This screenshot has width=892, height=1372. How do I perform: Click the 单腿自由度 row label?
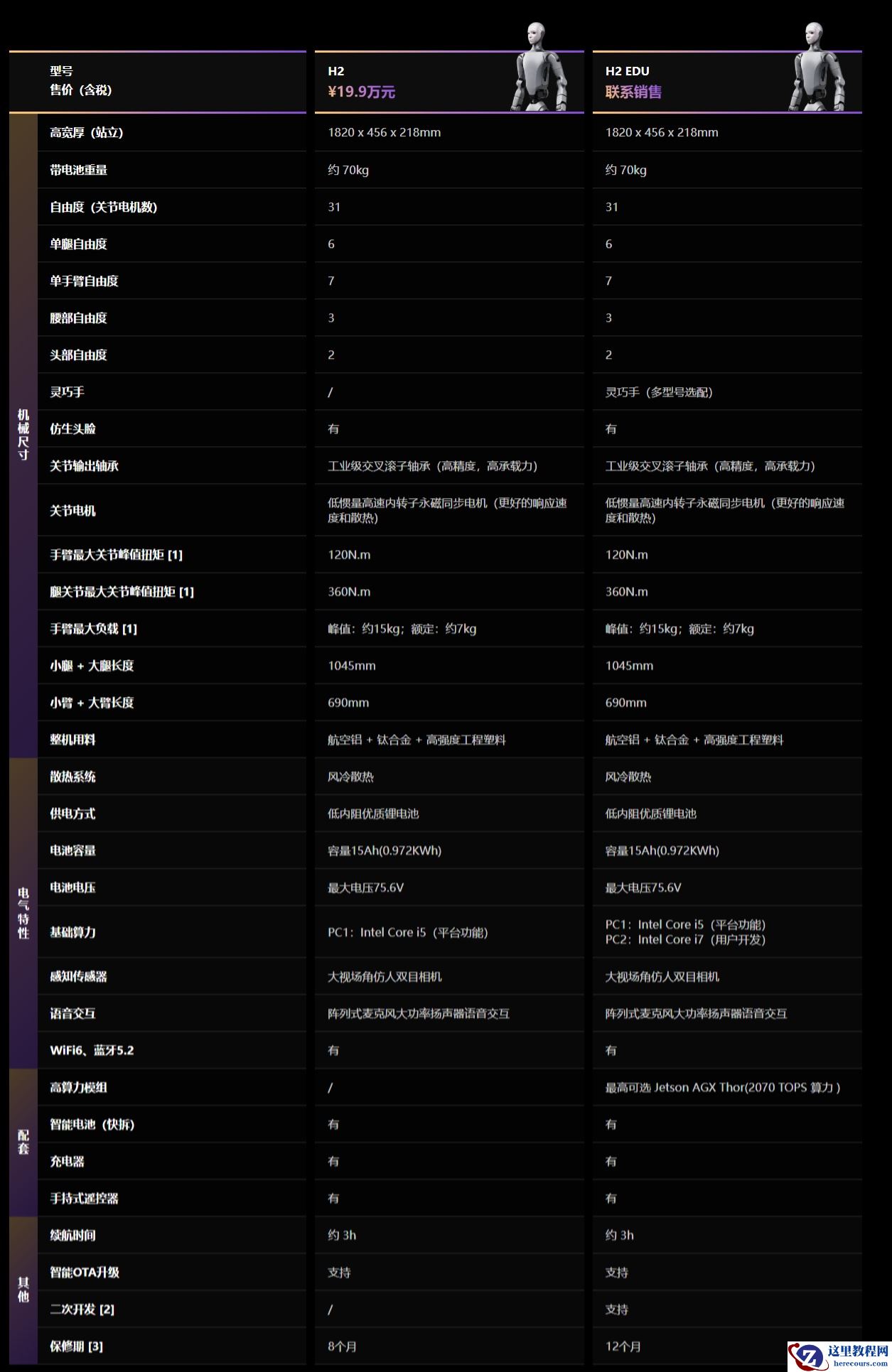[78, 244]
